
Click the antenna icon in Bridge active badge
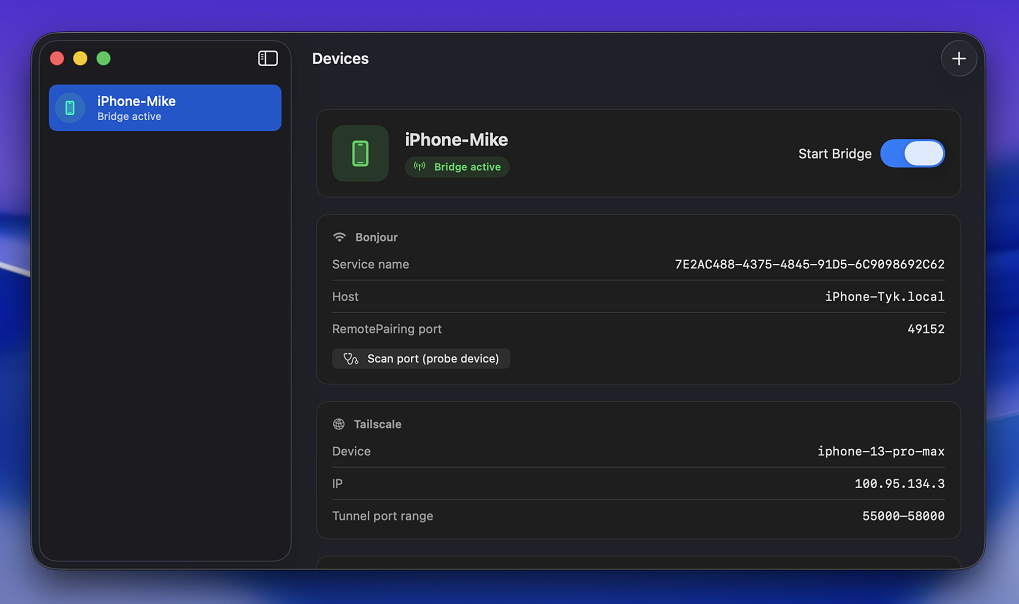point(420,166)
